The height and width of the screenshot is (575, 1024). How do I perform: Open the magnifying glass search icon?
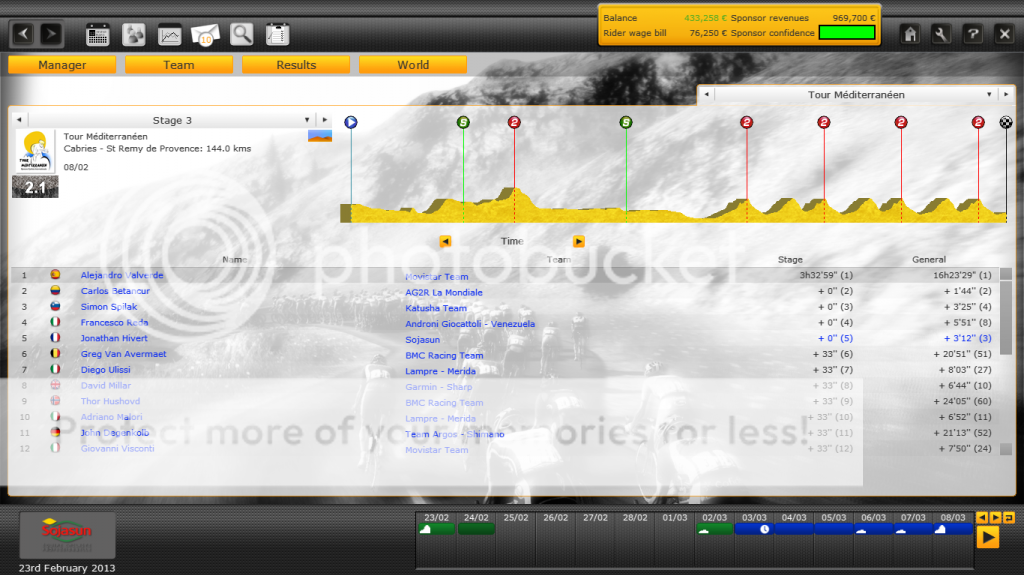pos(242,35)
